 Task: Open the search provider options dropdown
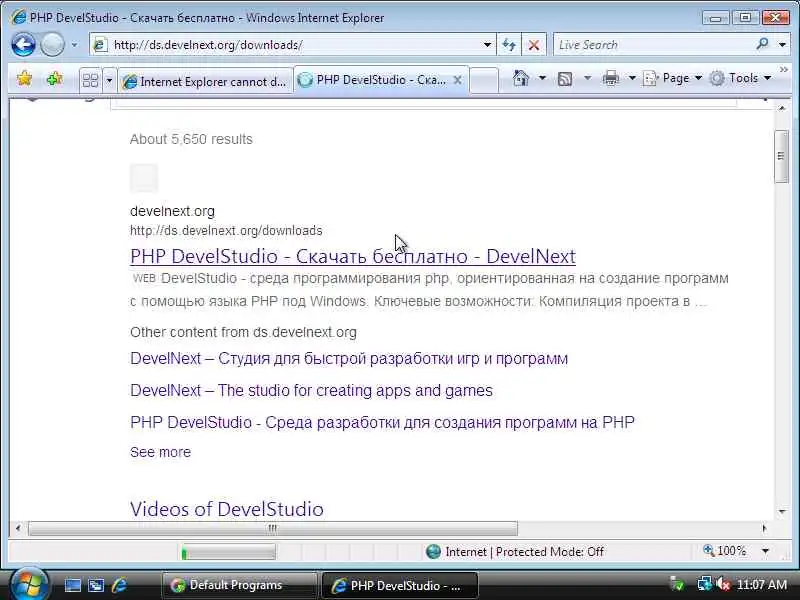click(x=782, y=45)
